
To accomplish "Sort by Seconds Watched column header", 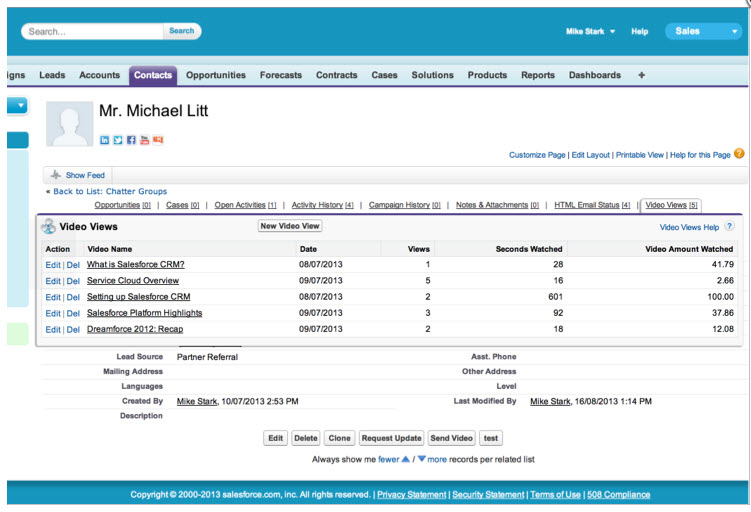I will click(529, 249).
